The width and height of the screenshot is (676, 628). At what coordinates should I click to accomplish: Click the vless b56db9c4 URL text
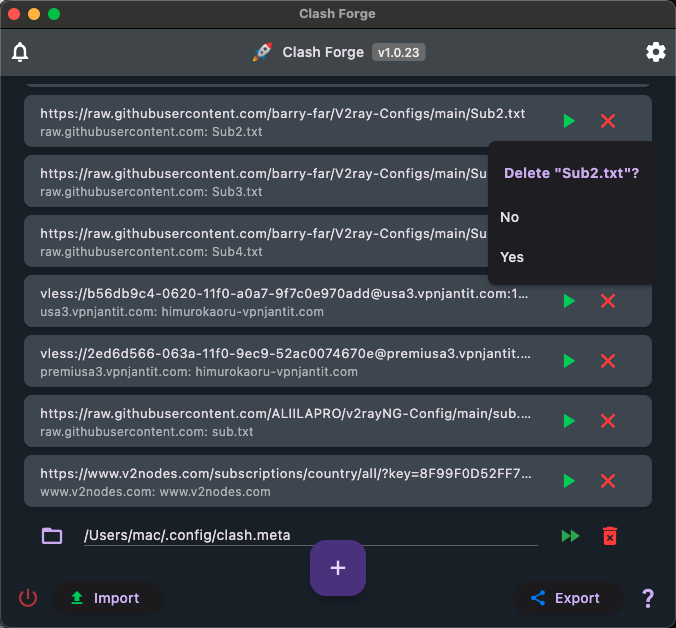(284, 294)
